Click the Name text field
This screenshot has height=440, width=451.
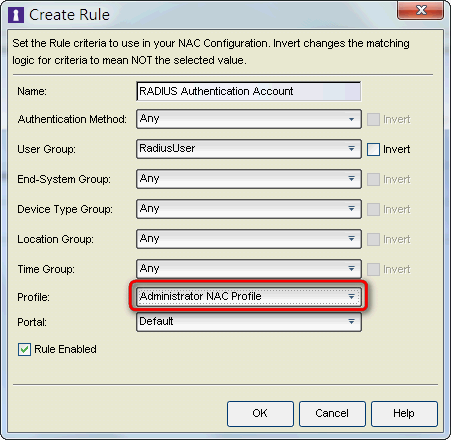point(249,91)
